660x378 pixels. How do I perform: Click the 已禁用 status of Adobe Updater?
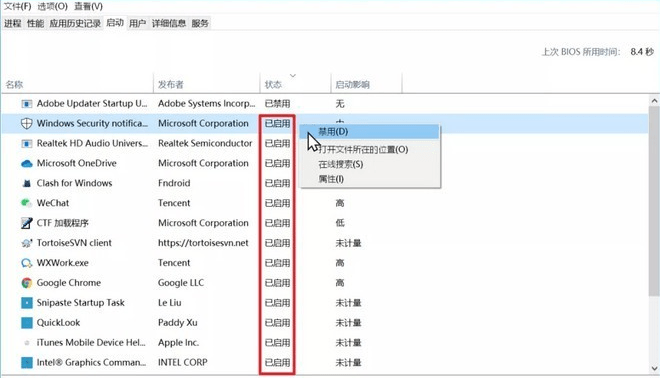point(277,104)
